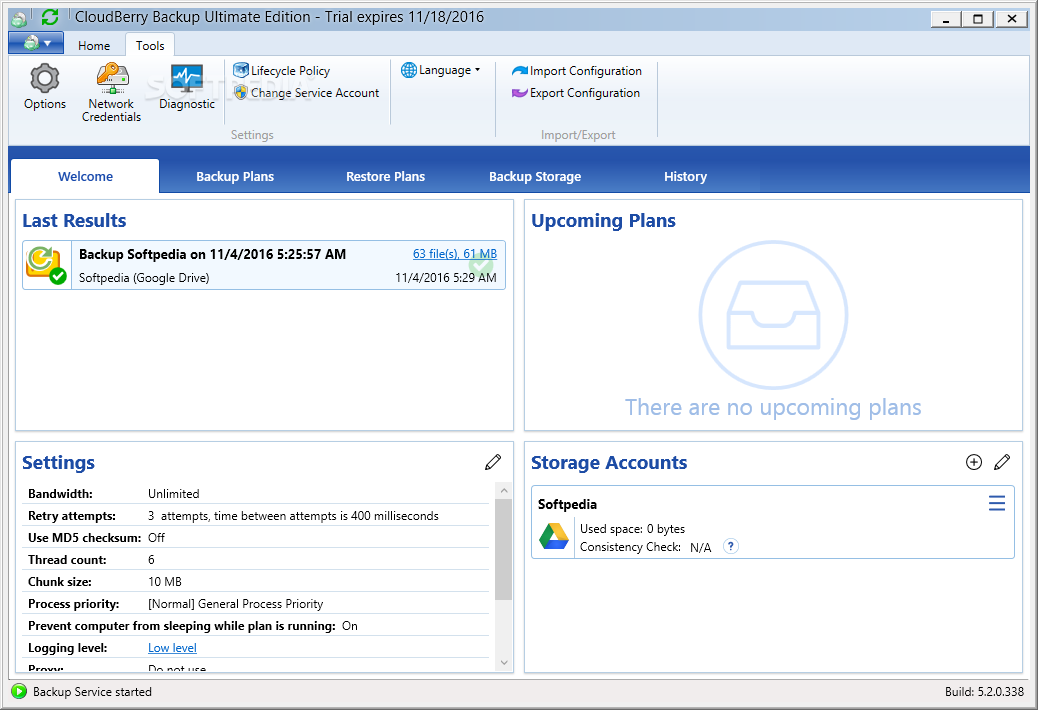Open the Softpedia account hamburger menu

point(997,504)
